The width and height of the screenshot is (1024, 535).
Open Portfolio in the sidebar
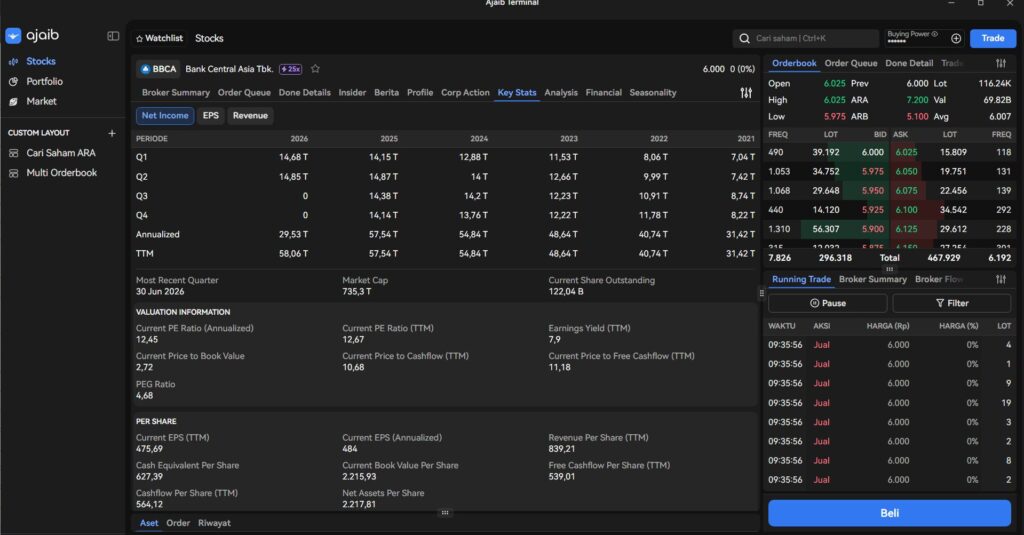(x=44, y=81)
